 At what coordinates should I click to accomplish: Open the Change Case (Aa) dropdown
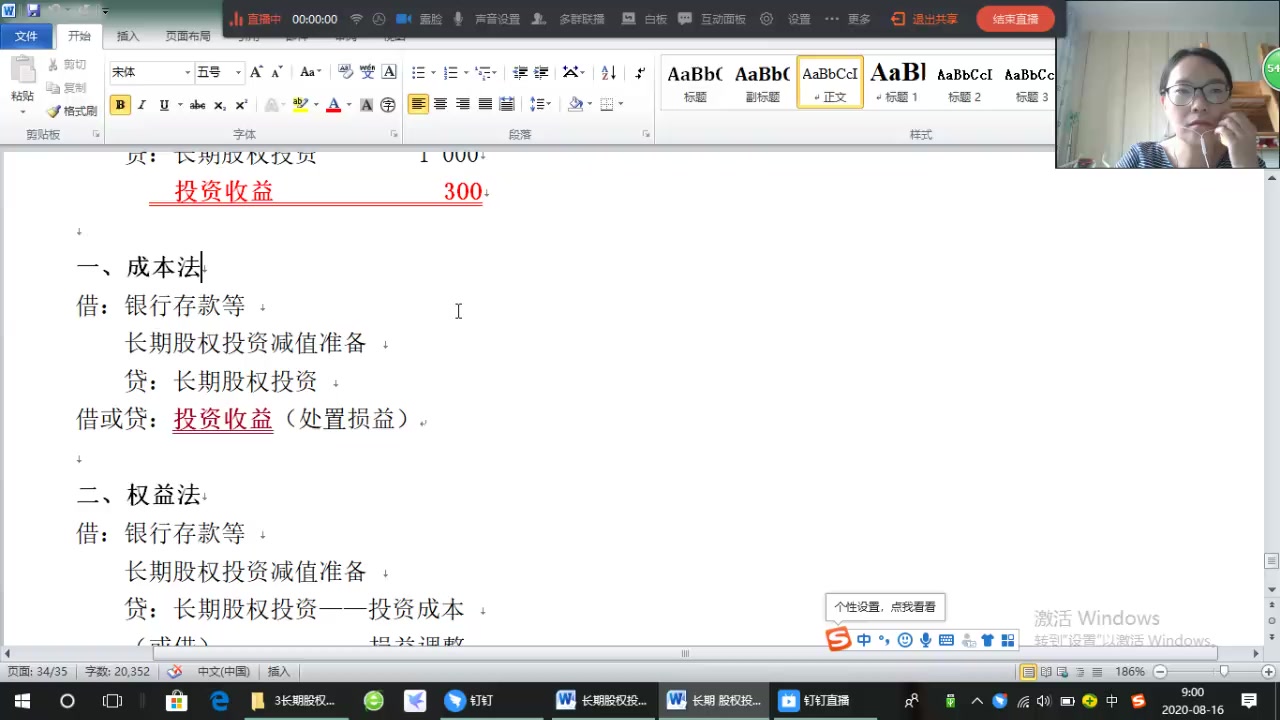(311, 72)
